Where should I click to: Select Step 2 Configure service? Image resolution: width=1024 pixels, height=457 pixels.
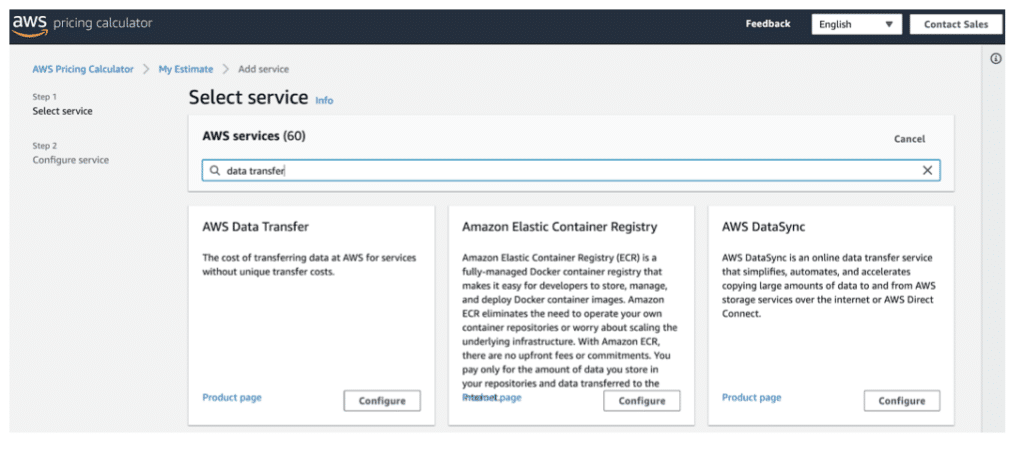(70, 160)
